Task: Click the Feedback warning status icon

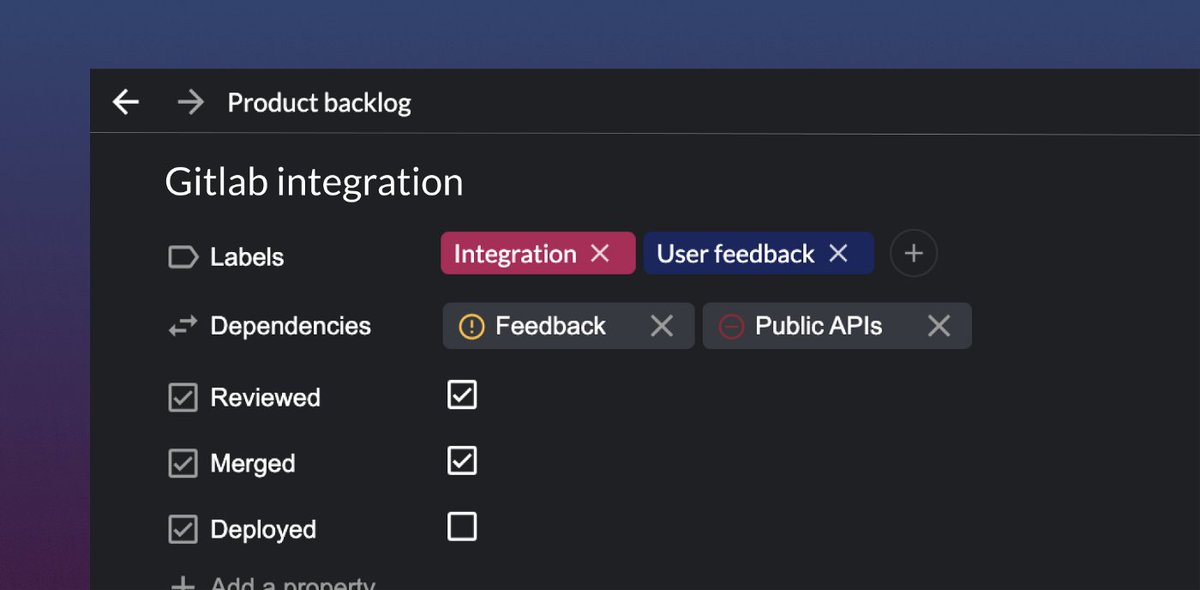Action: [471, 326]
